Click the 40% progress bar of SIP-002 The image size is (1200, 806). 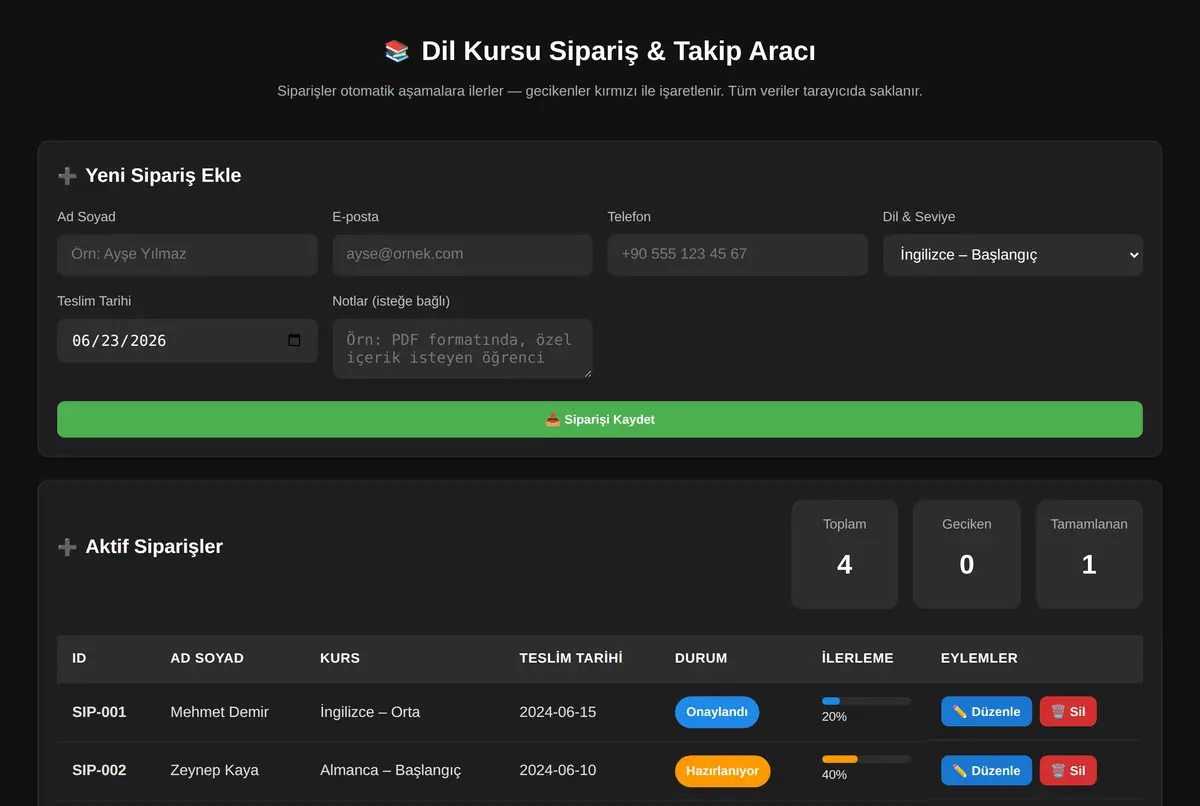pos(866,759)
